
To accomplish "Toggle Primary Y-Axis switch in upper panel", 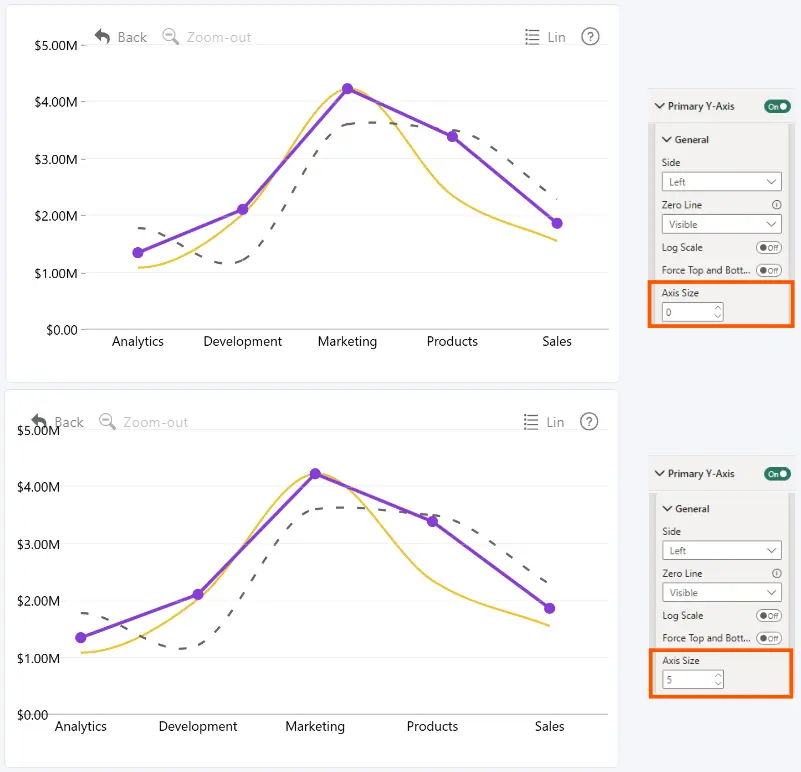I will click(x=777, y=106).
